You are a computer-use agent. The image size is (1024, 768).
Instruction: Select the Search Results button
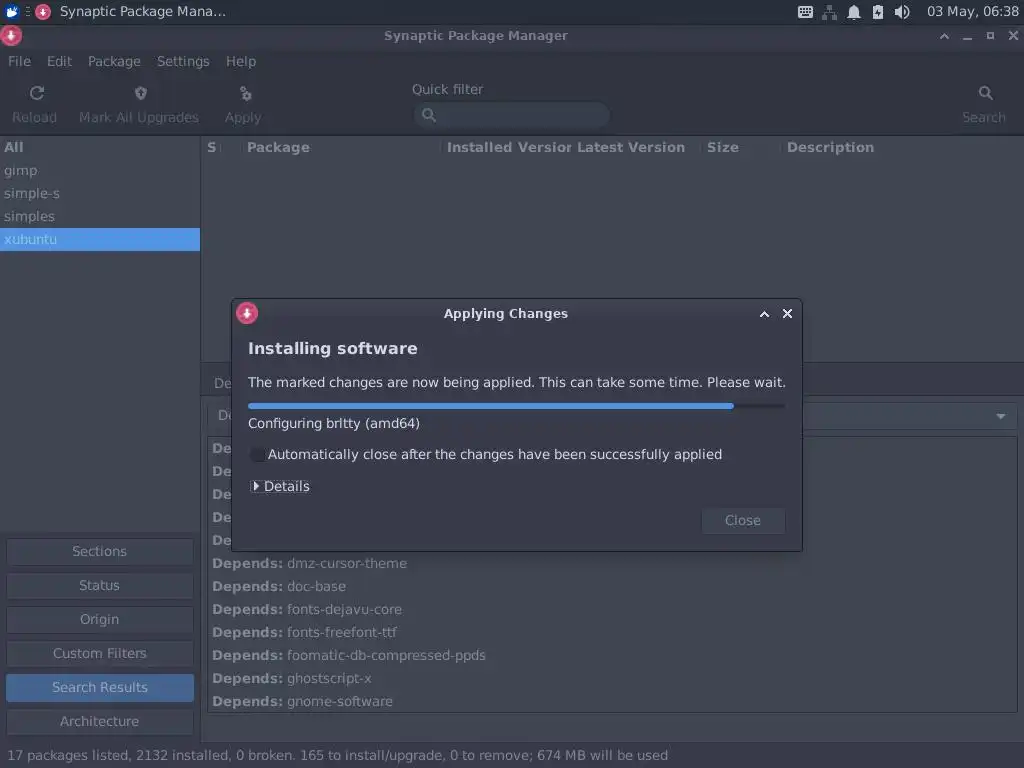pos(100,688)
